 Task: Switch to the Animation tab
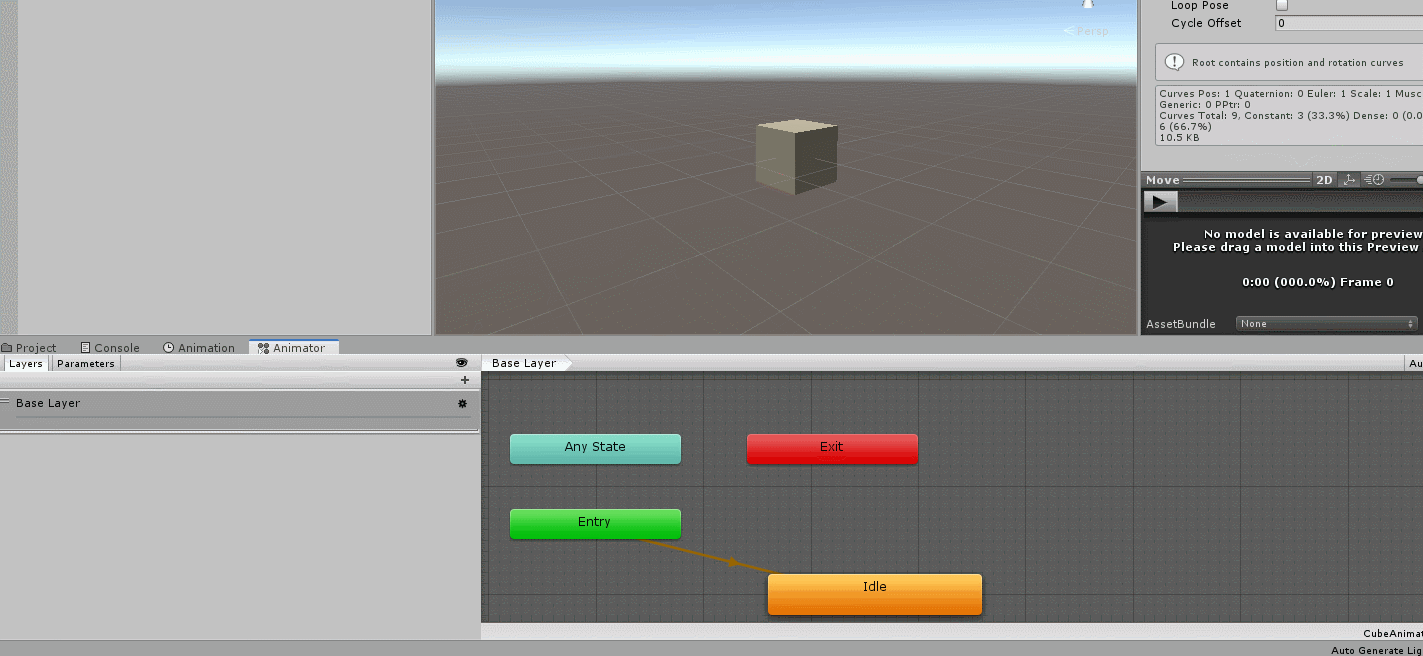(x=199, y=348)
